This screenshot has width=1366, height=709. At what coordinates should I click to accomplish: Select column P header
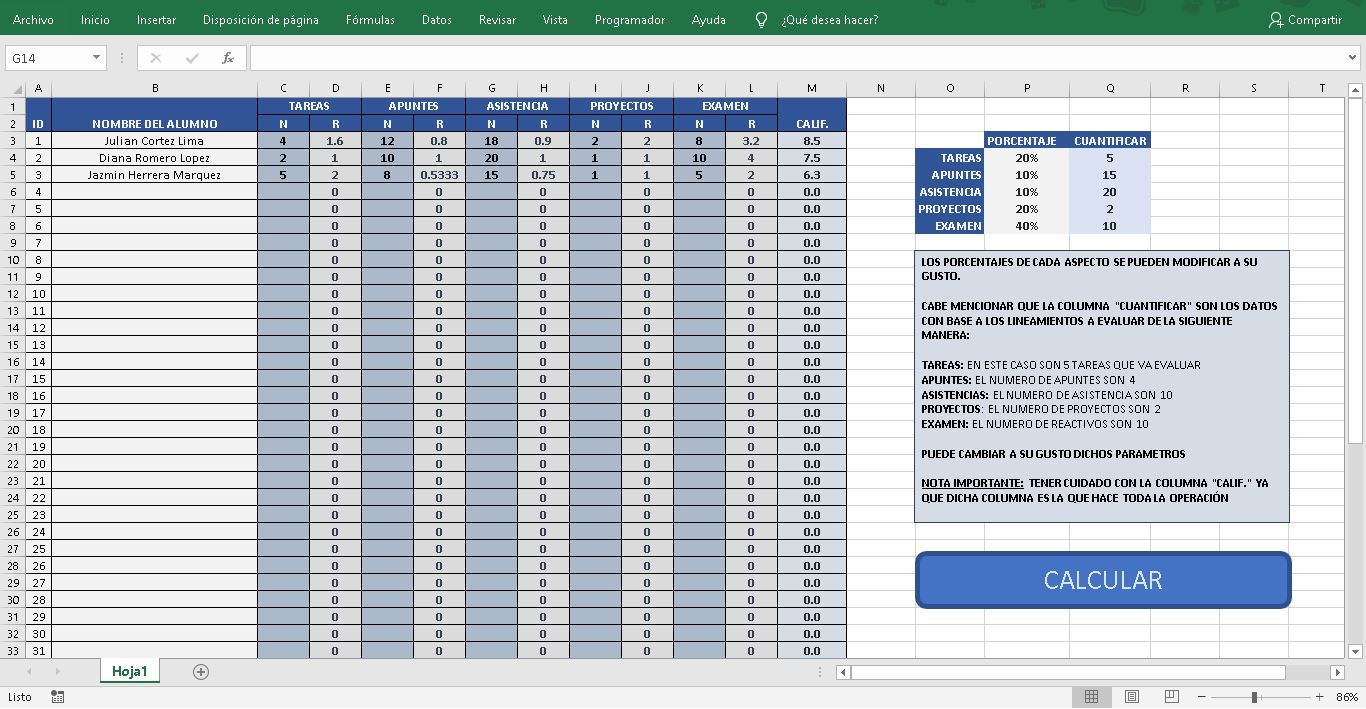click(1027, 88)
